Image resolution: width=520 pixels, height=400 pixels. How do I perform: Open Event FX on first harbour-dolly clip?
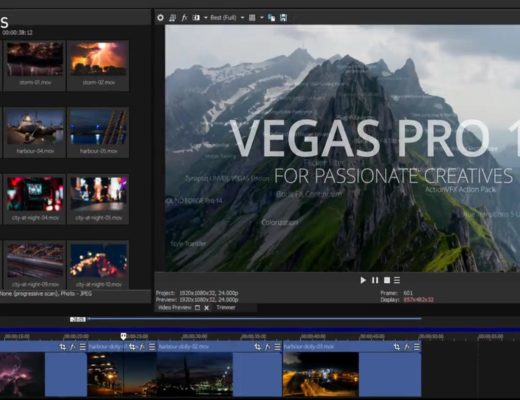tap(142, 347)
